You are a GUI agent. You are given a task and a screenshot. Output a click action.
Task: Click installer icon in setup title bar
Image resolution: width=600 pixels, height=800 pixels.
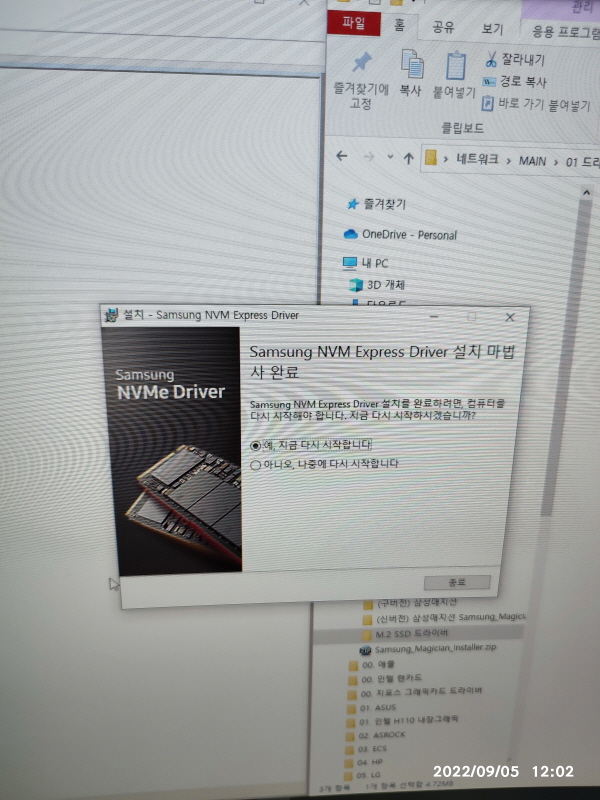pyautogui.click(x=111, y=315)
